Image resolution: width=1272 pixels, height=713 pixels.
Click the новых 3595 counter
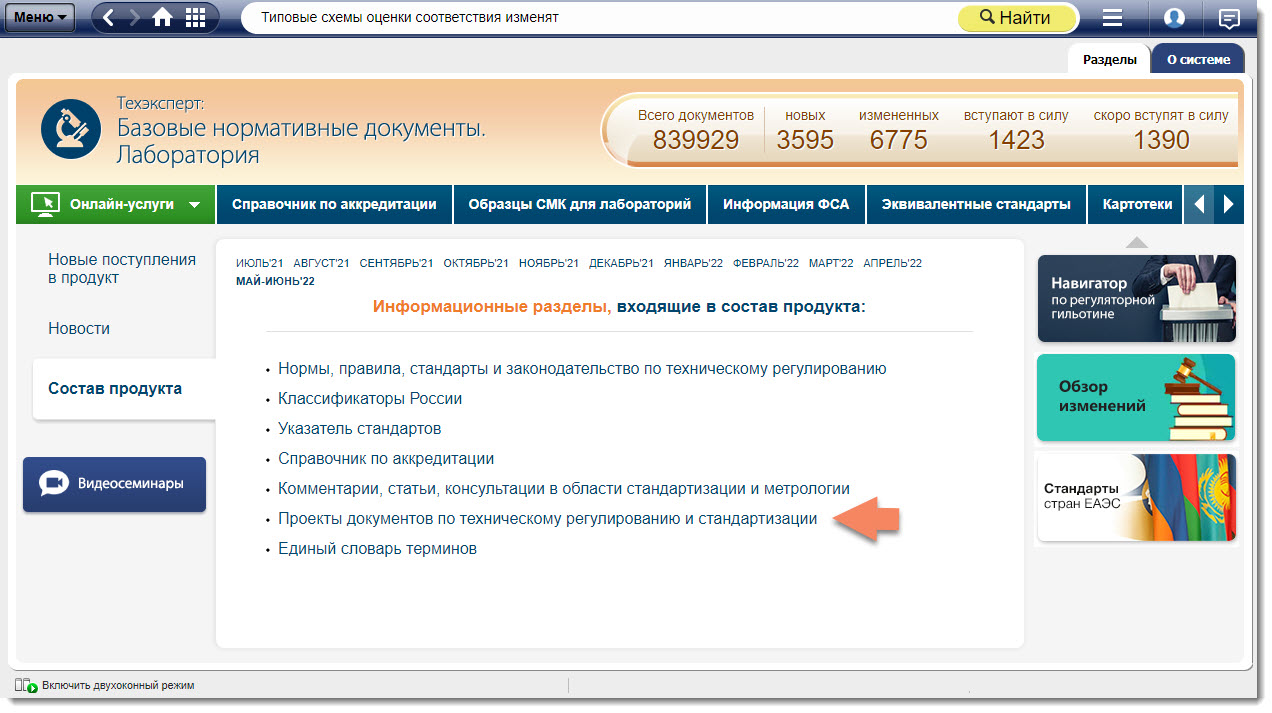pos(805,130)
